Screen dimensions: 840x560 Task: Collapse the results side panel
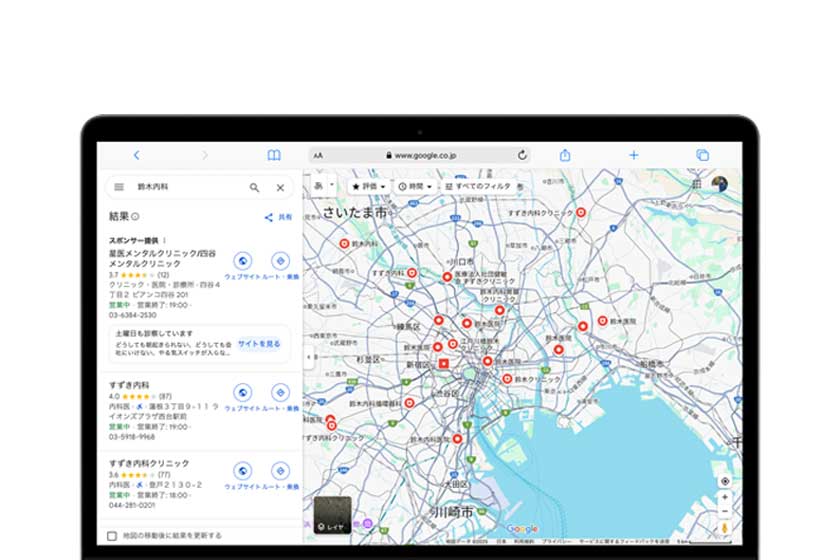[308, 357]
